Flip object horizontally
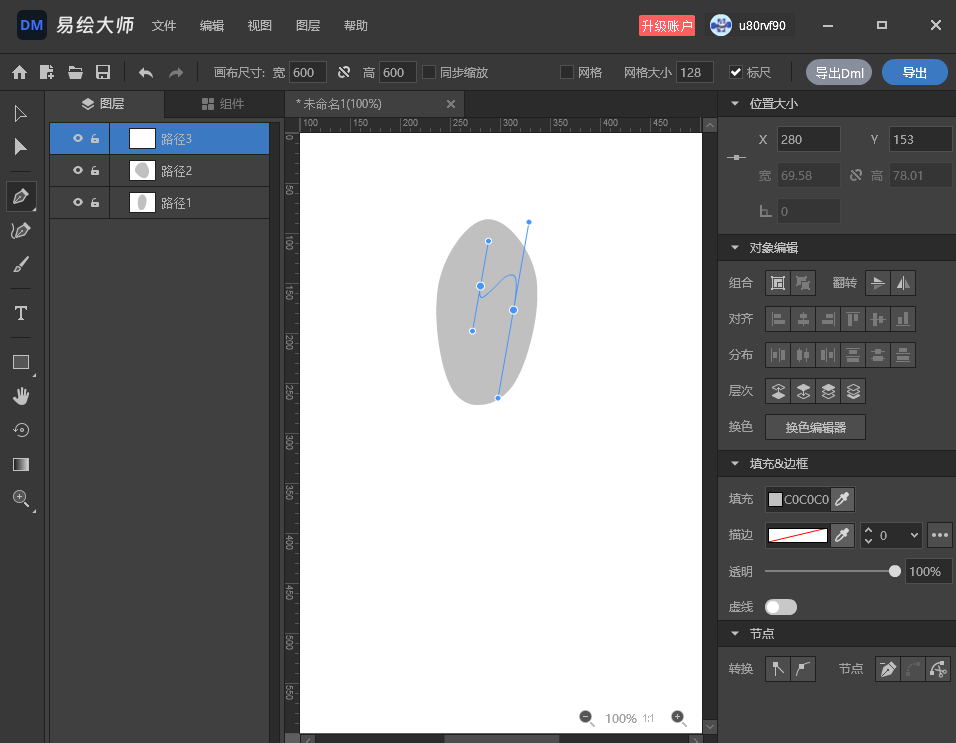This screenshot has height=743, width=956. click(x=903, y=283)
